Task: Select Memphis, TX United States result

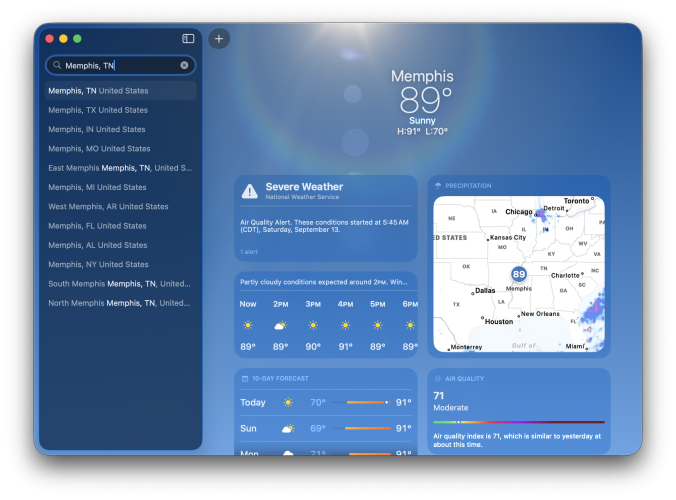Action: tap(98, 110)
